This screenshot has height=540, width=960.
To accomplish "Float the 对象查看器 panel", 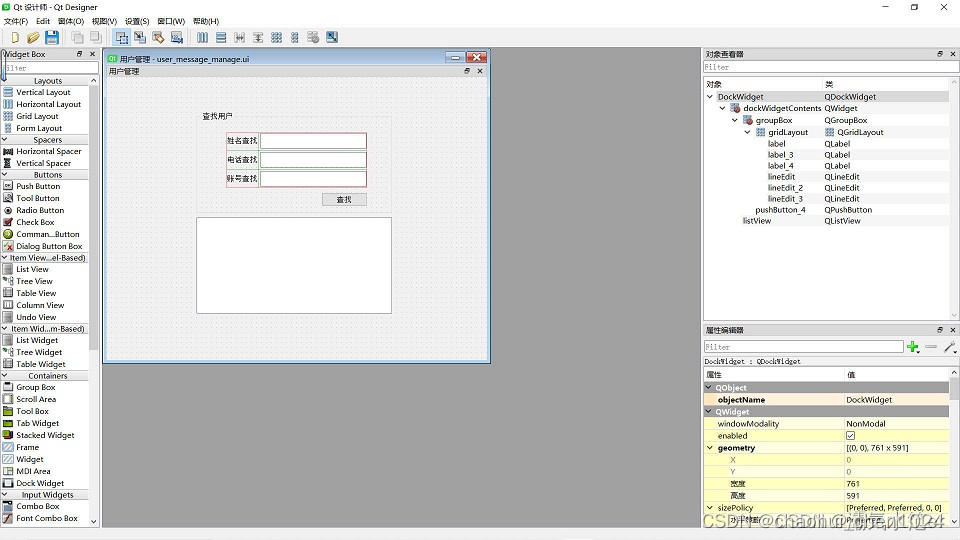I will (940, 54).
